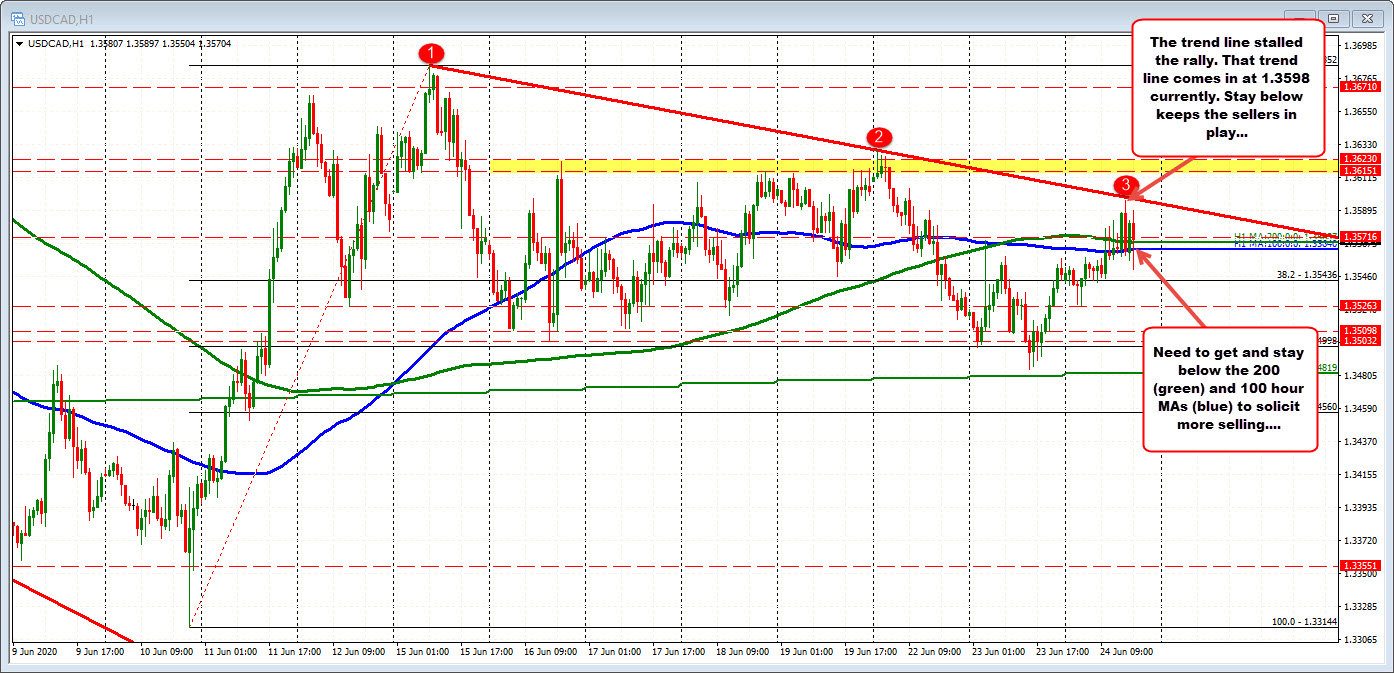Select the red 1.35716 current price tag
Screen dimensions: 1394x673
click(x=1359, y=237)
